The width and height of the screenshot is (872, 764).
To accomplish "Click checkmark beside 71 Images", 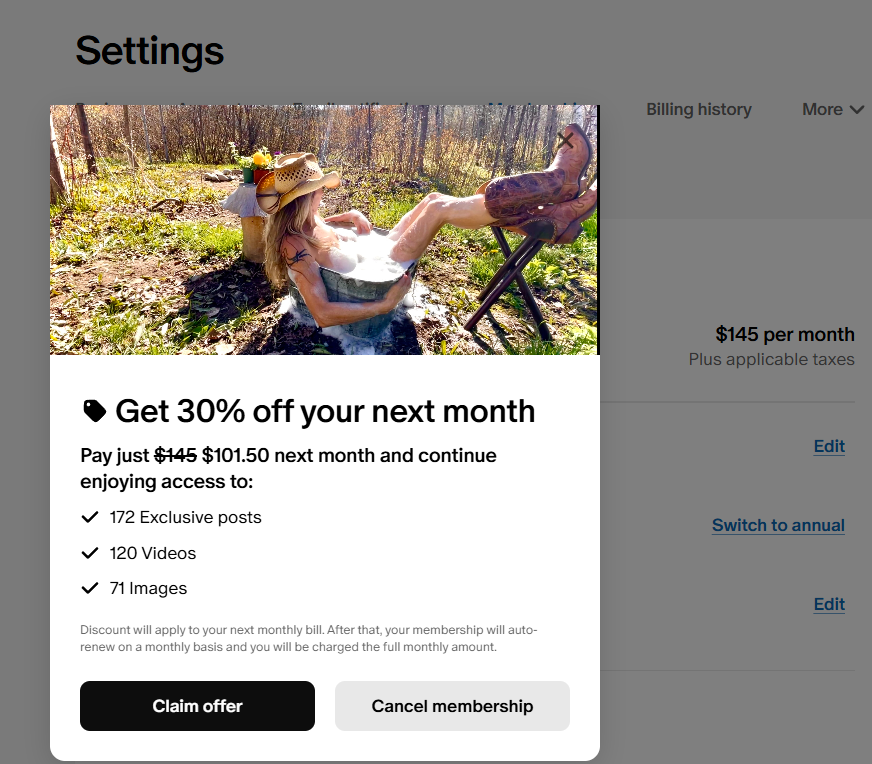I will coord(90,588).
